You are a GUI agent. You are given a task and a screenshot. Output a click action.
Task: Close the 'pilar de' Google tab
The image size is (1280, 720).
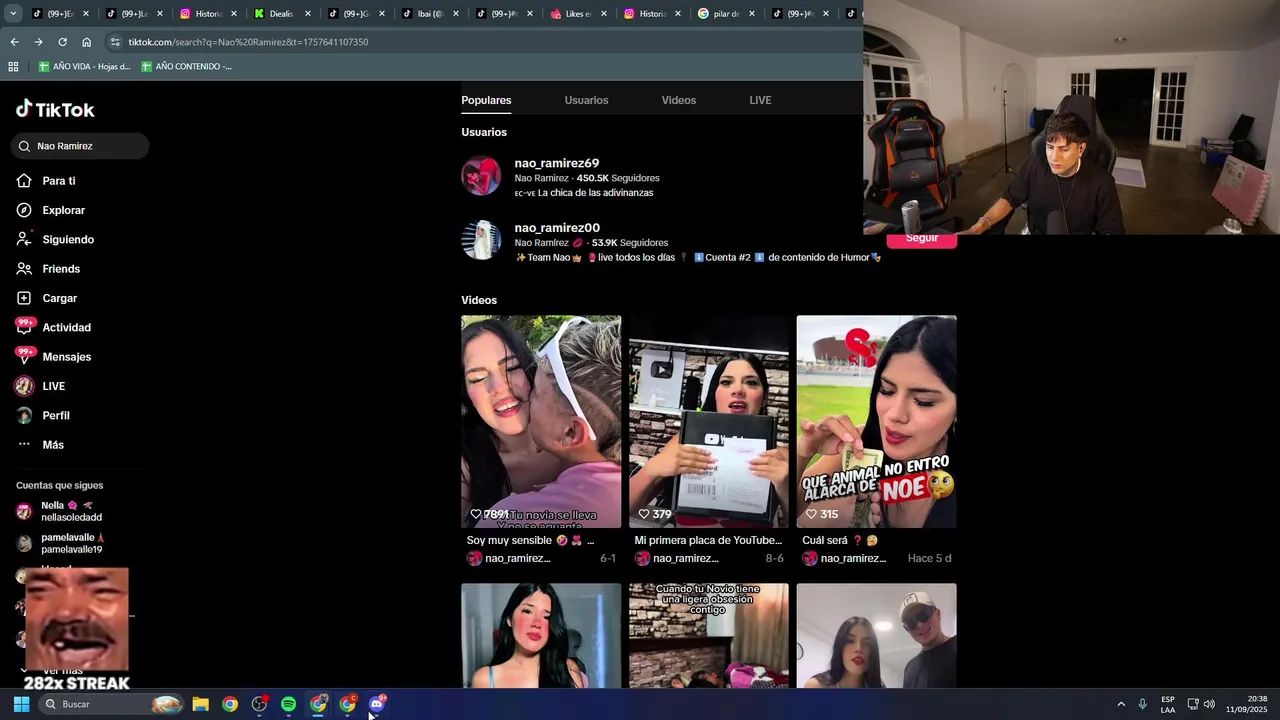[751, 14]
